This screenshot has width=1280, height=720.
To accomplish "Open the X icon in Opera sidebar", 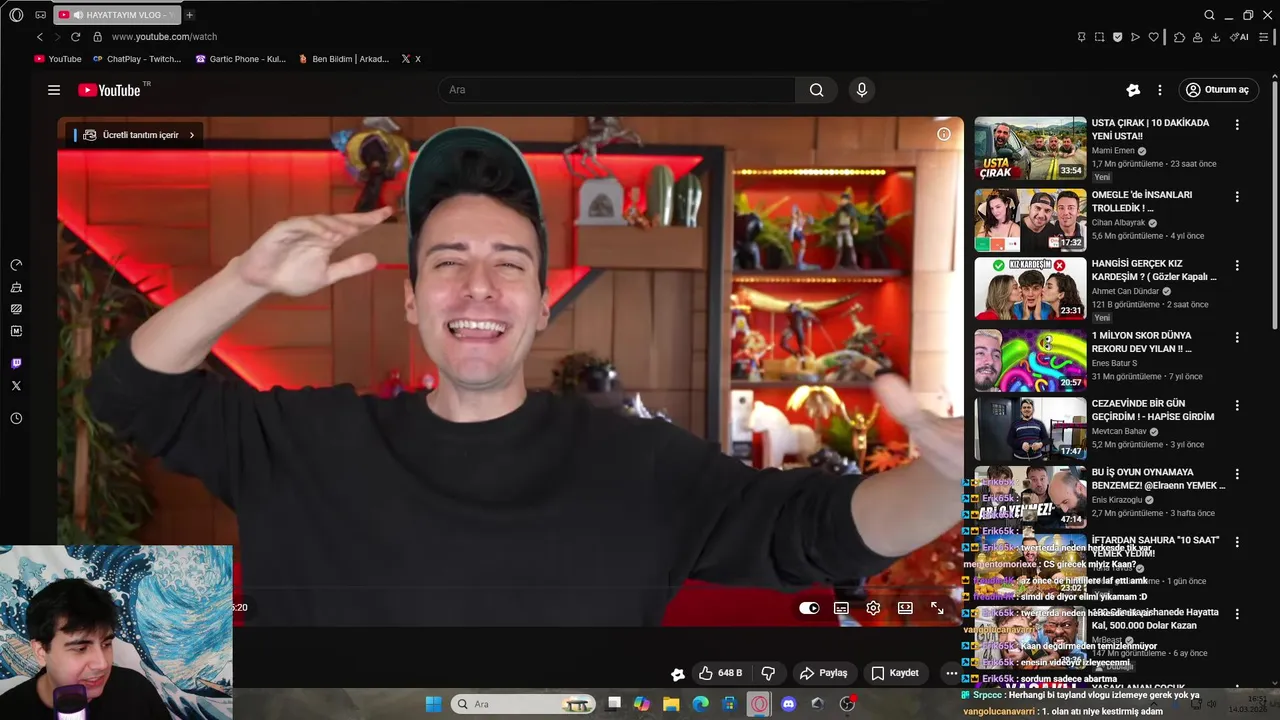I will (16, 386).
